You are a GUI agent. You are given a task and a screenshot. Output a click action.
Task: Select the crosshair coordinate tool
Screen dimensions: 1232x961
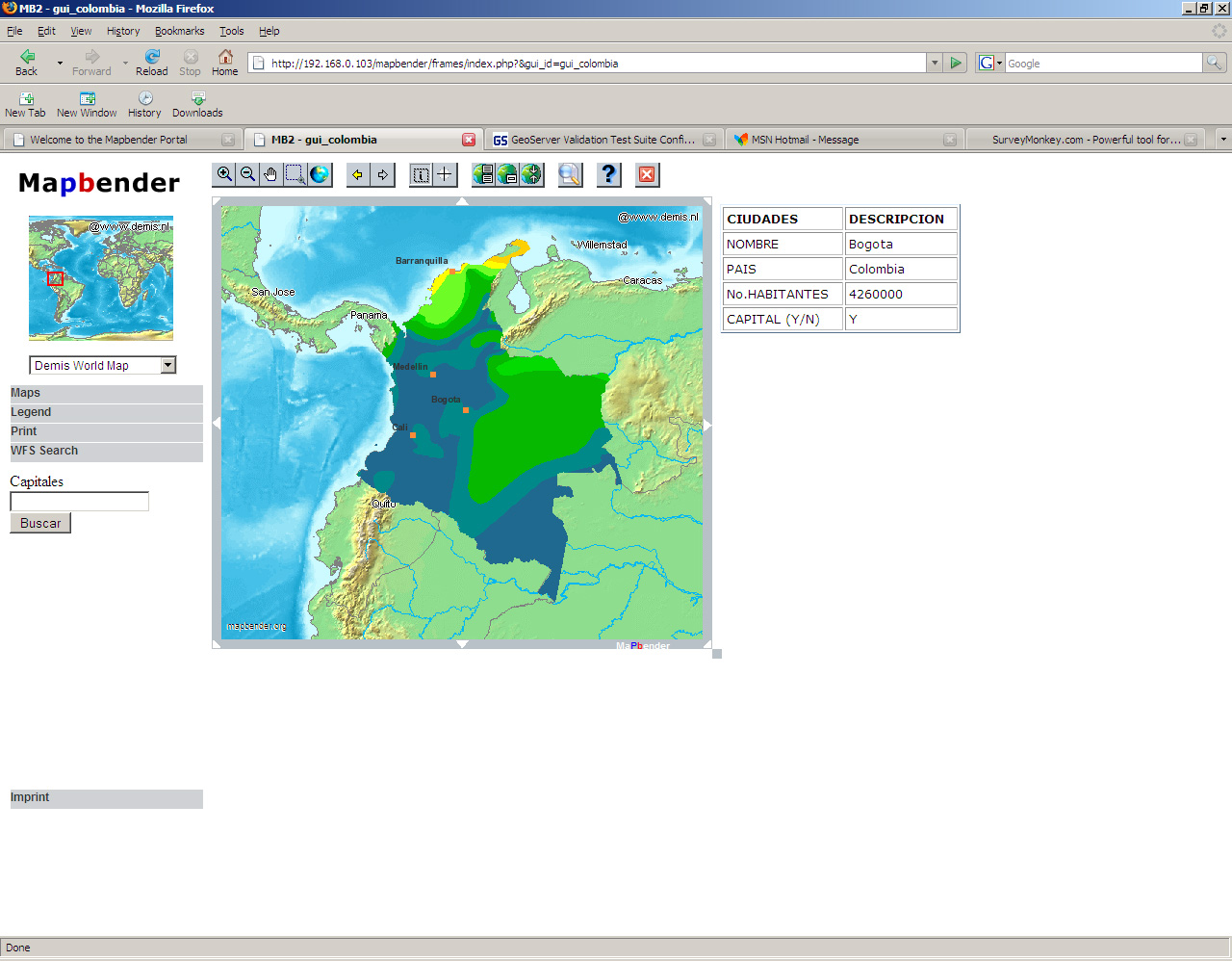(x=445, y=174)
